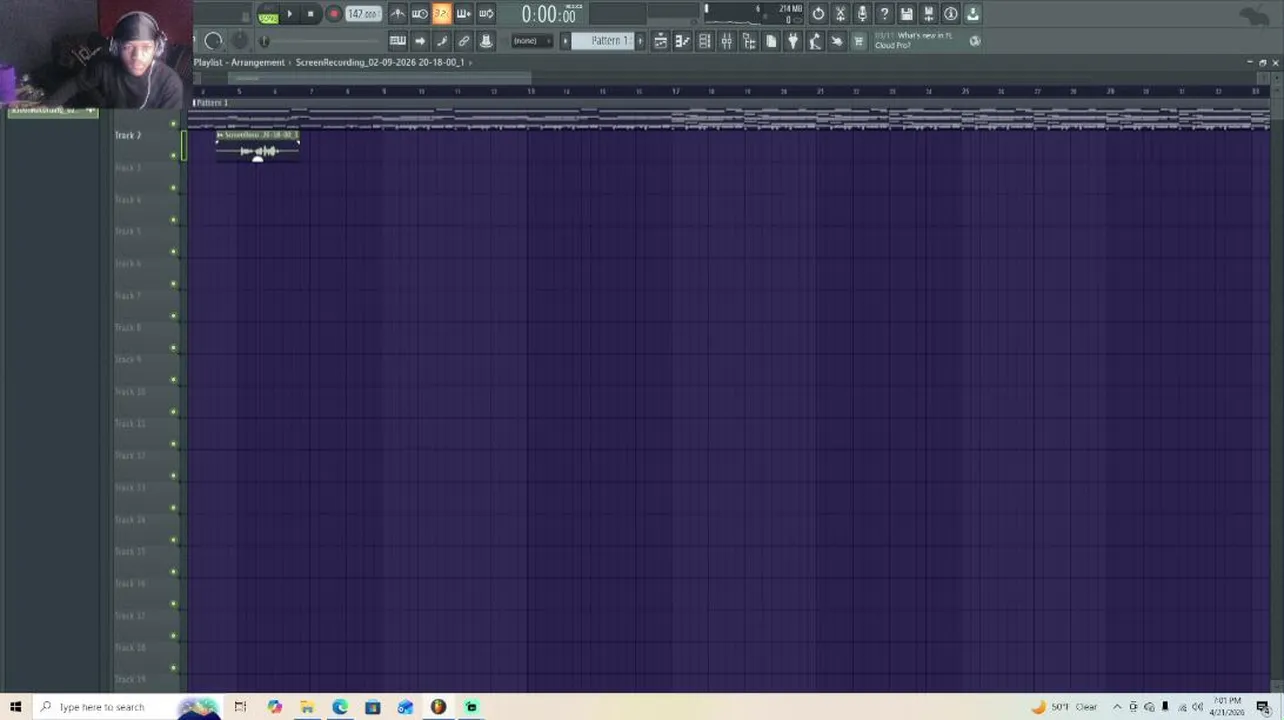
Task: Open the Browser tree icon
Action: point(749,41)
